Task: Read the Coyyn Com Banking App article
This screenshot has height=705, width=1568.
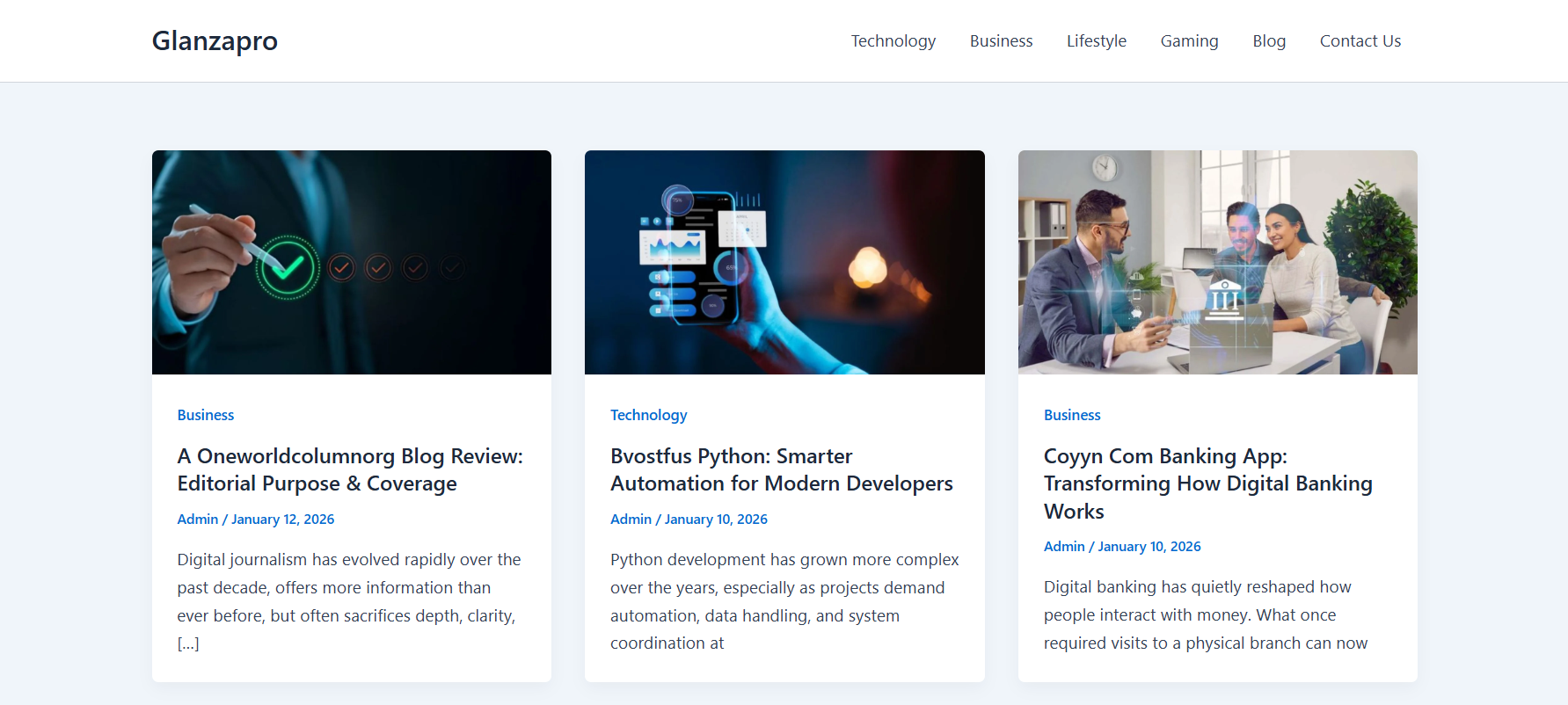Action: pos(1207,483)
